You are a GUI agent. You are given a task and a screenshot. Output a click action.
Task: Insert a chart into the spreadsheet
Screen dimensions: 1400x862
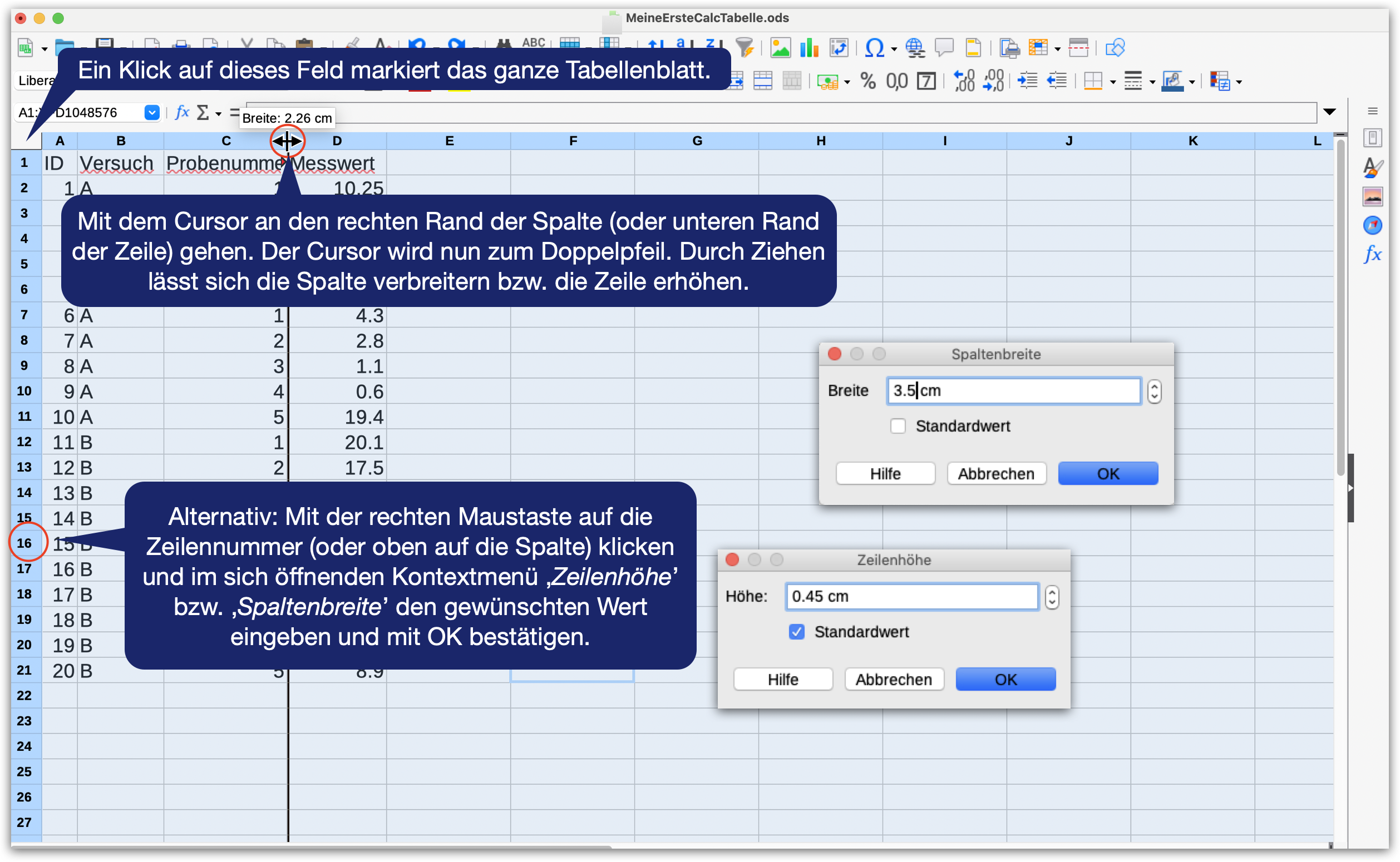(809, 47)
